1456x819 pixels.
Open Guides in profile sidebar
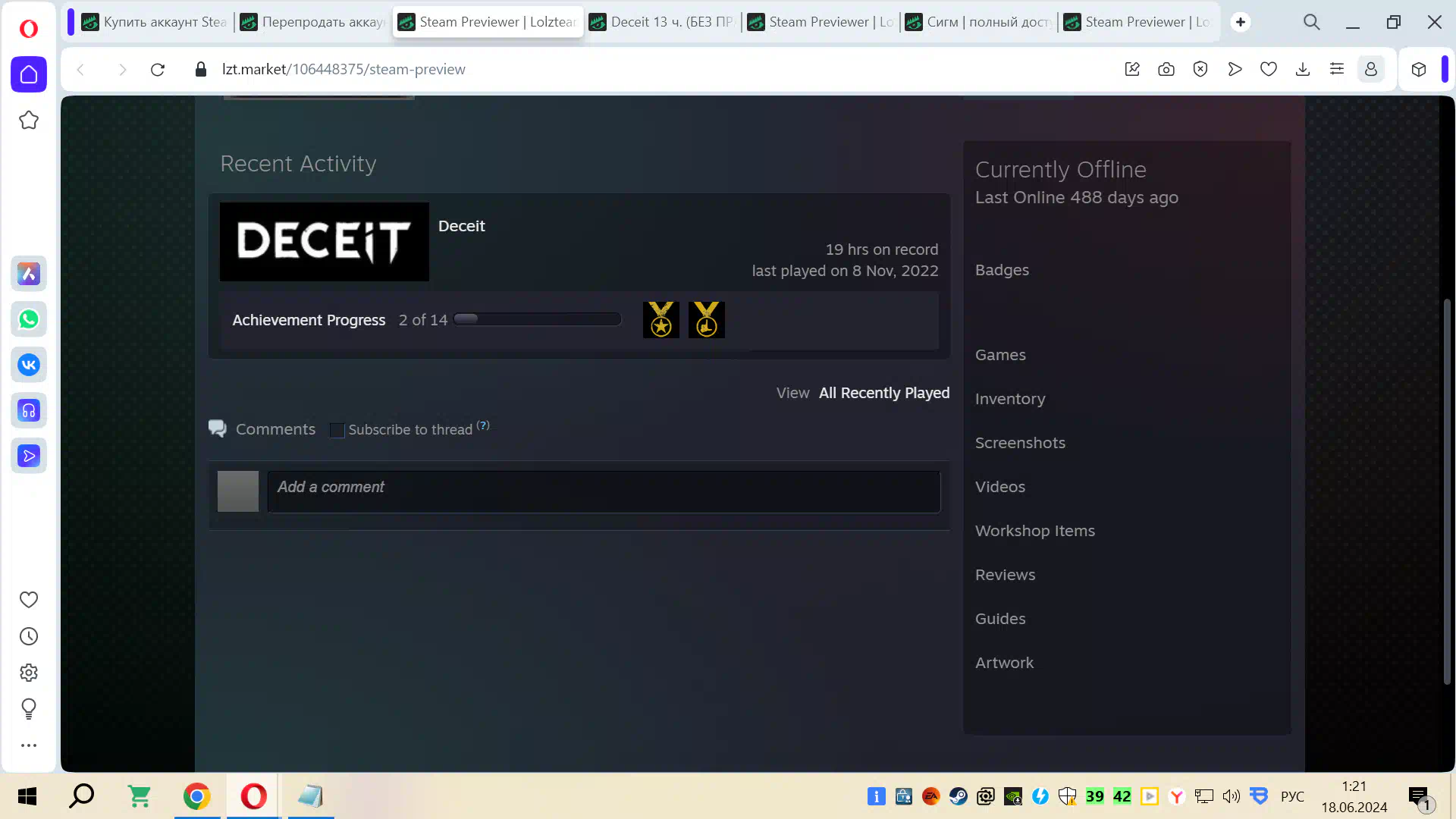click(x=1000, y=619)
